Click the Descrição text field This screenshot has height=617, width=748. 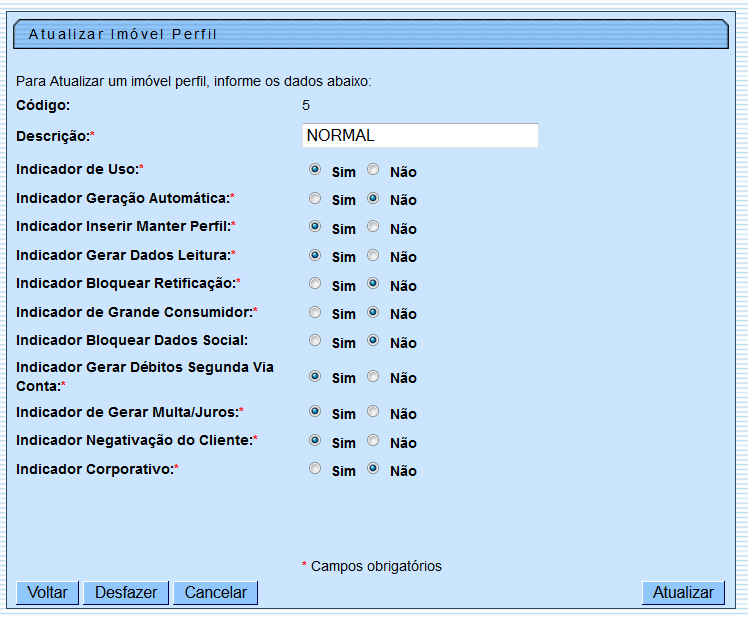(420, 135)
